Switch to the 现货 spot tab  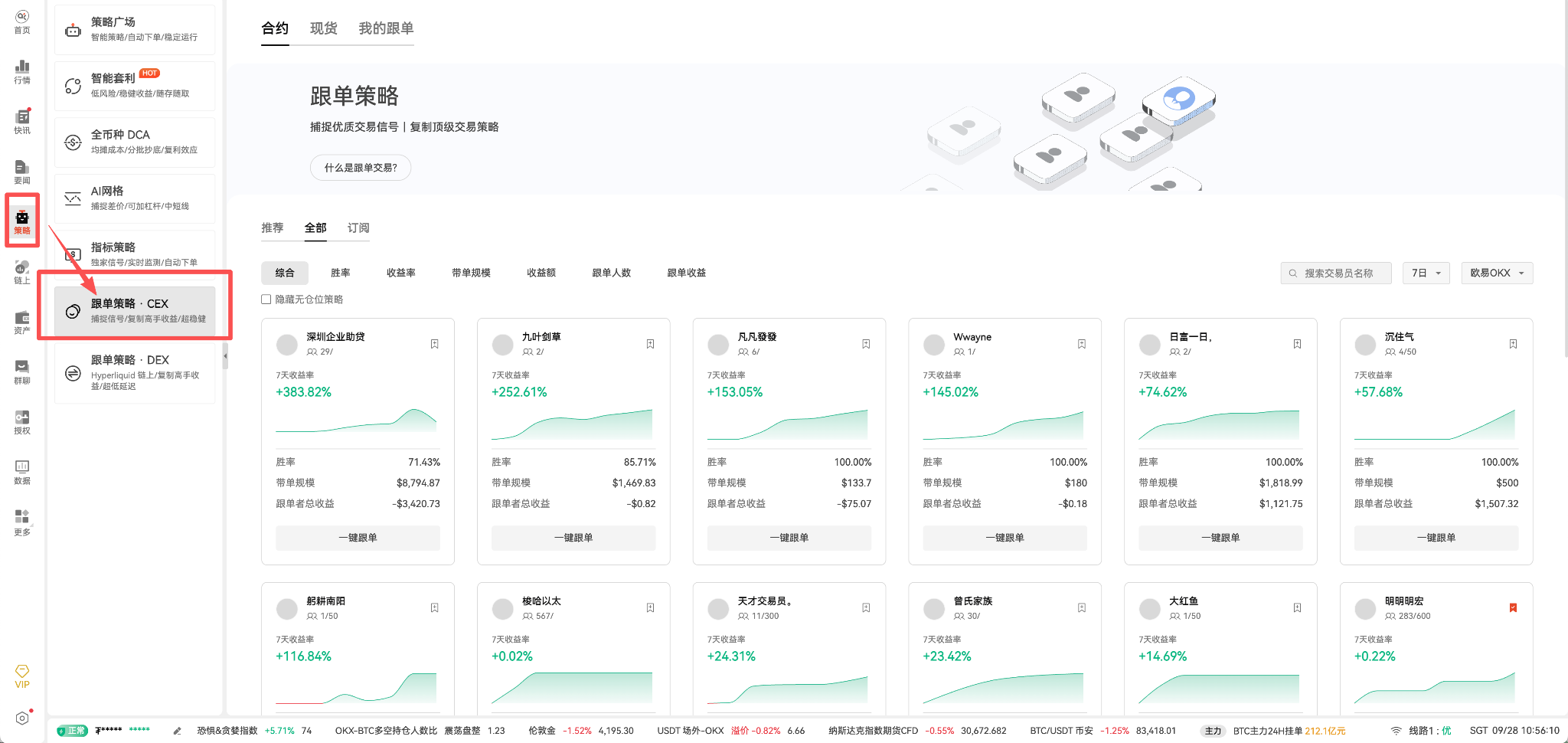324,28
